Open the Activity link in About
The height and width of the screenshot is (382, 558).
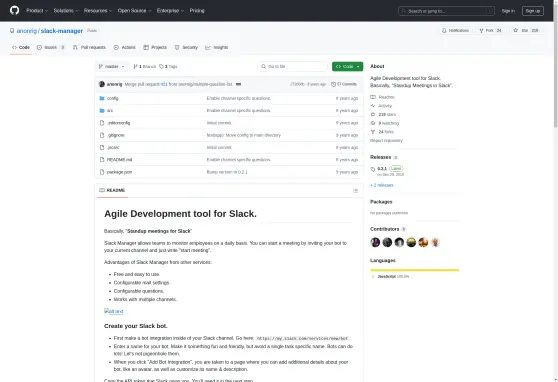[381, 106]
